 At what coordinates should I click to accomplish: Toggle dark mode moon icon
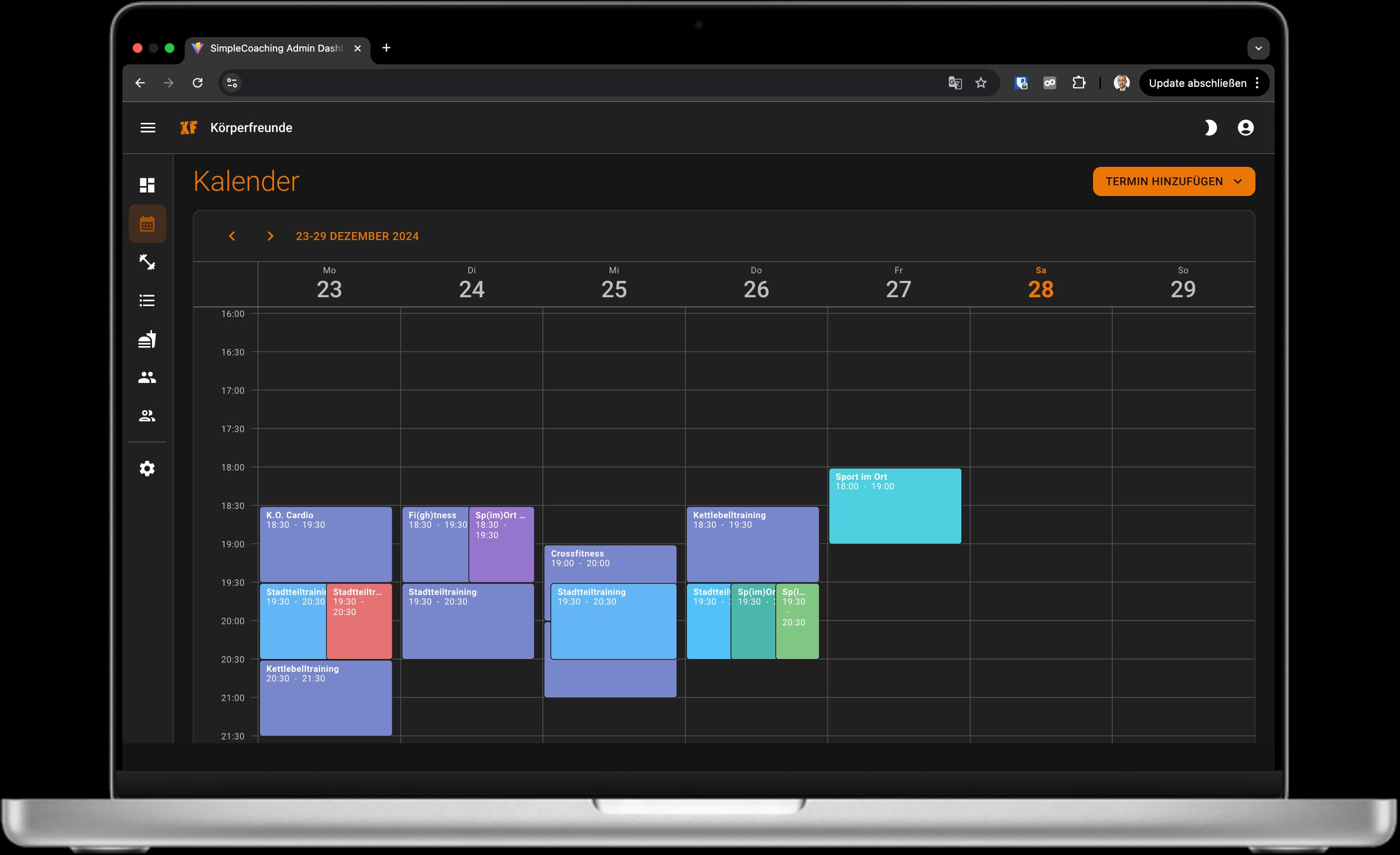click(x=1210, y=128)
